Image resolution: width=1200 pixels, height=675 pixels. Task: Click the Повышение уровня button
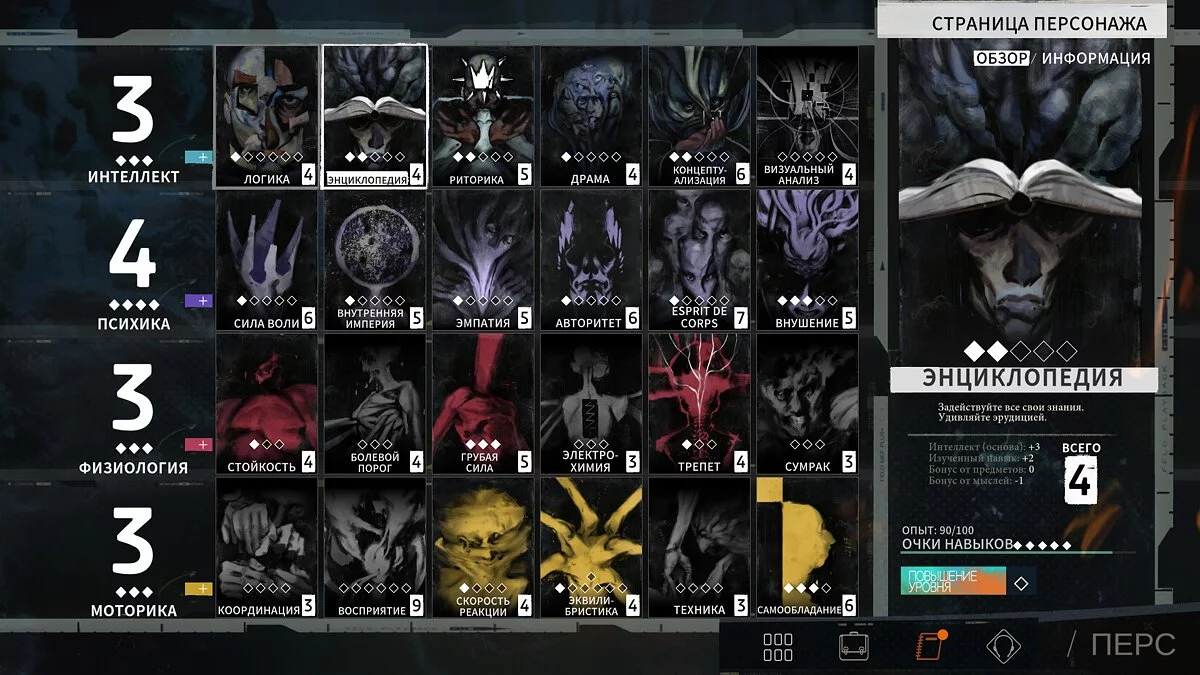point(952,581)
